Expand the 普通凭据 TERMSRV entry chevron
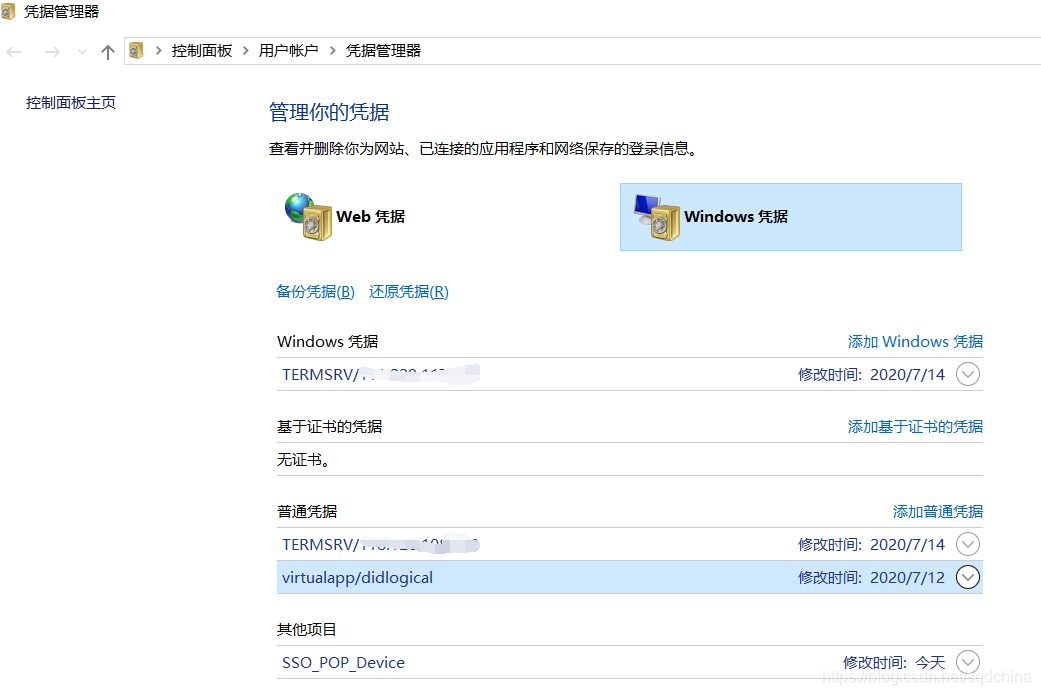 968,544
